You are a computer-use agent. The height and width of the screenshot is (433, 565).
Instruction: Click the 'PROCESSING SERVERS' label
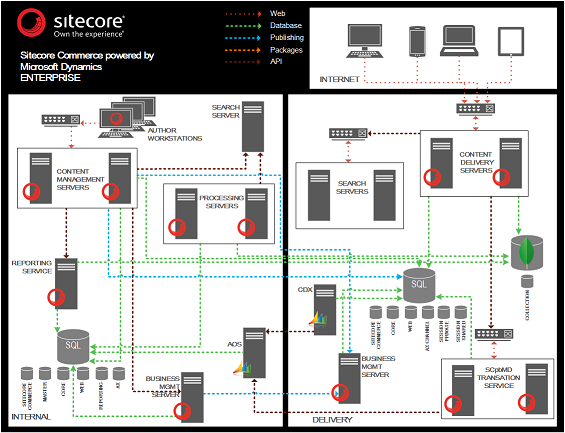(x=221, y=202)
